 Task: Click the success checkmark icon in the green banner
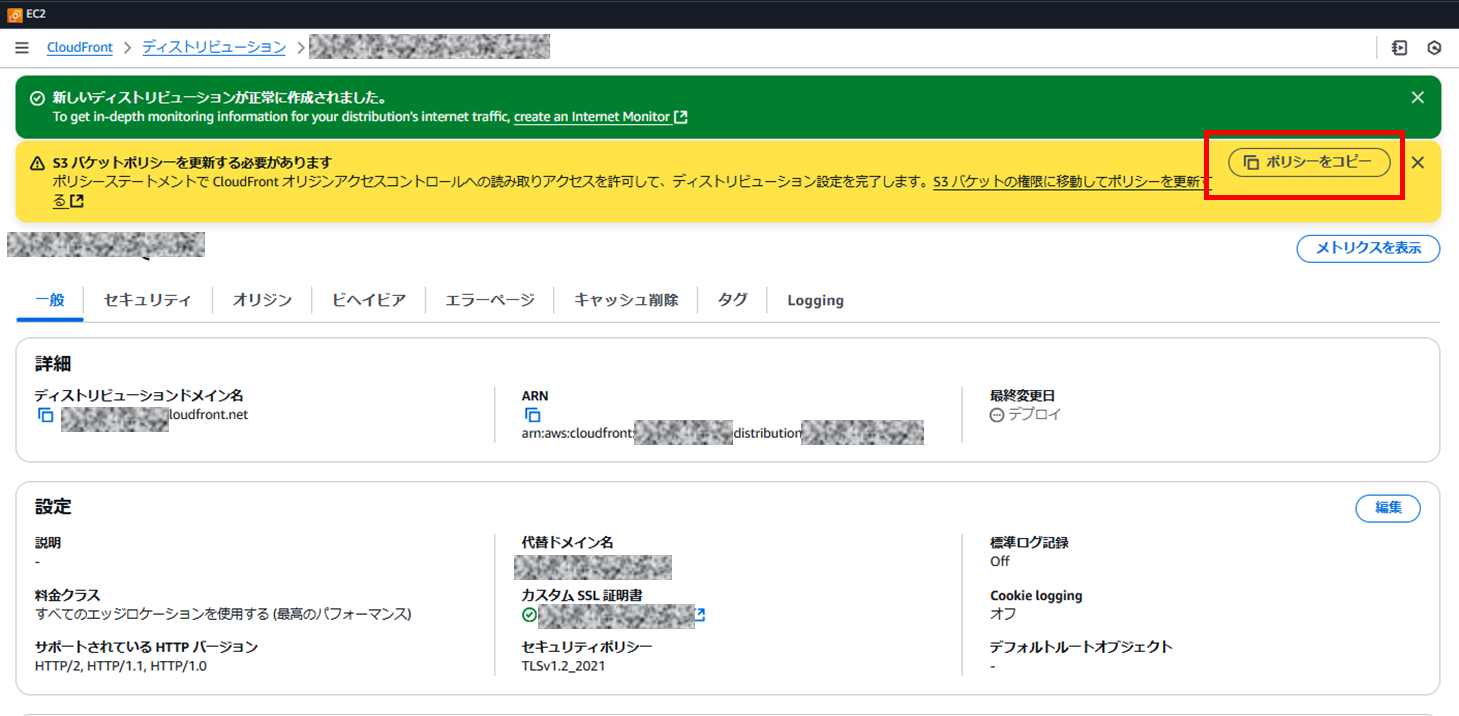(37, 98)
